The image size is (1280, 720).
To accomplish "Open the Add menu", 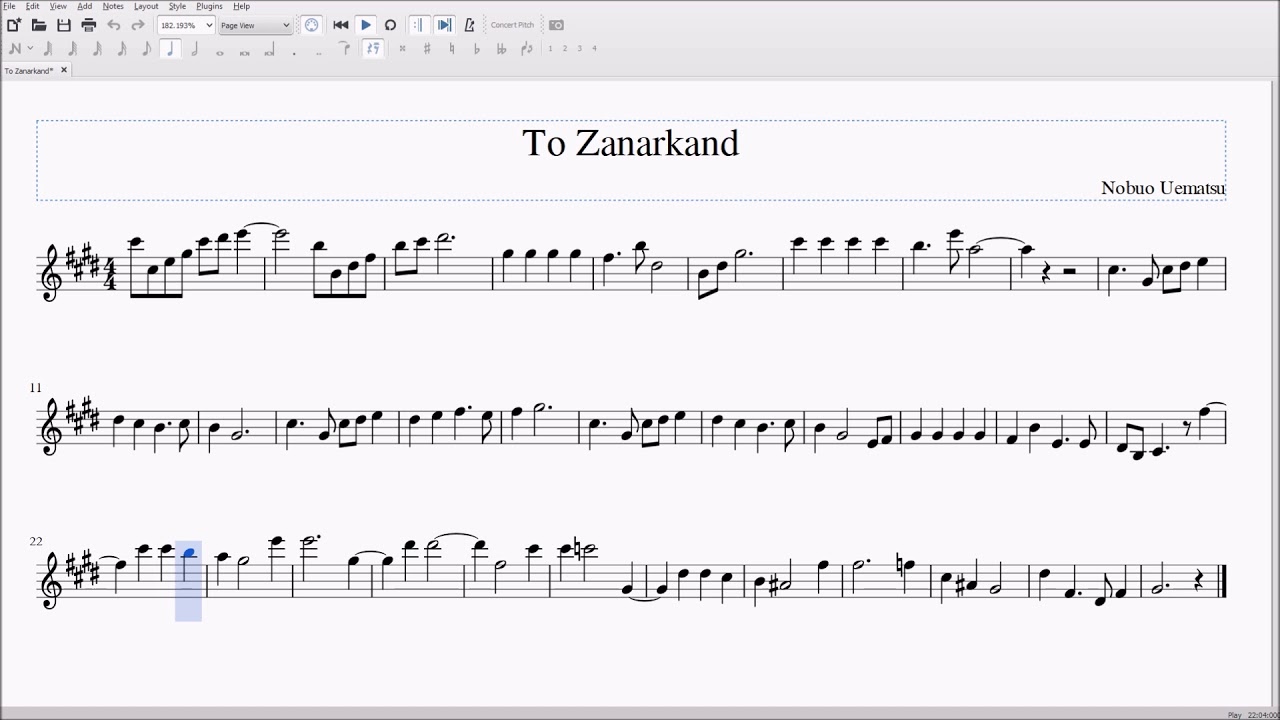I will coord(85,6).
